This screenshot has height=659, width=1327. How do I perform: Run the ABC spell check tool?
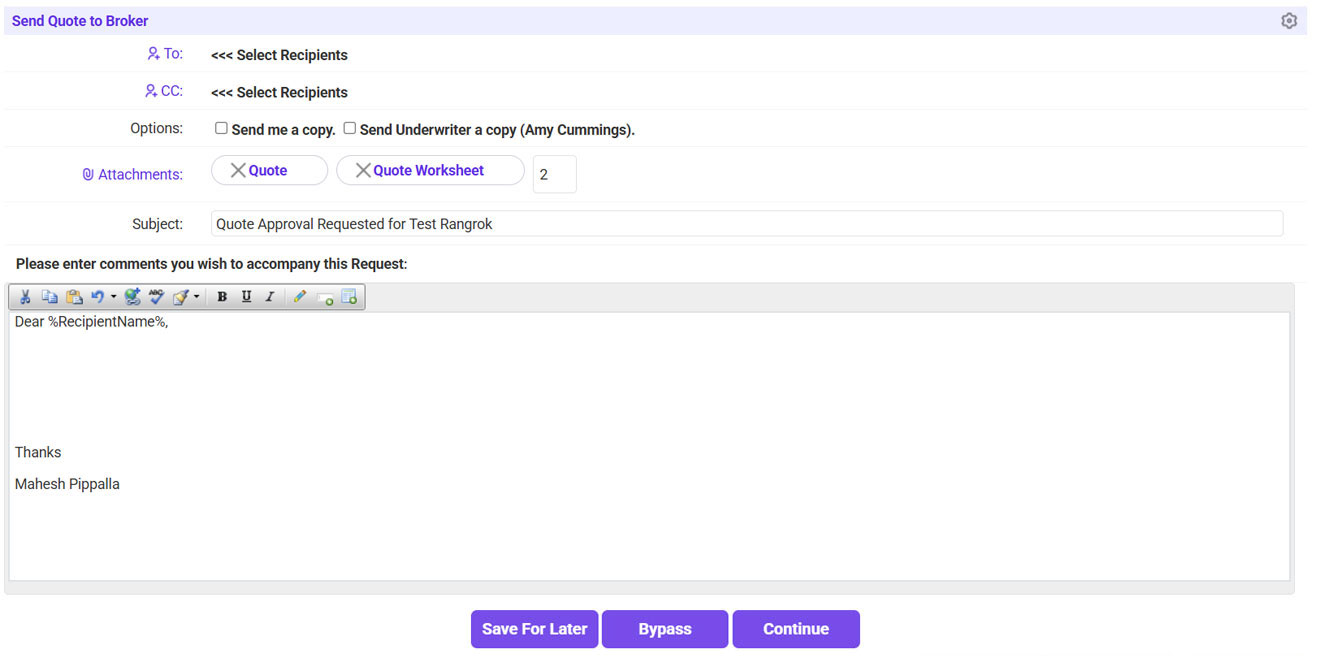156,297
